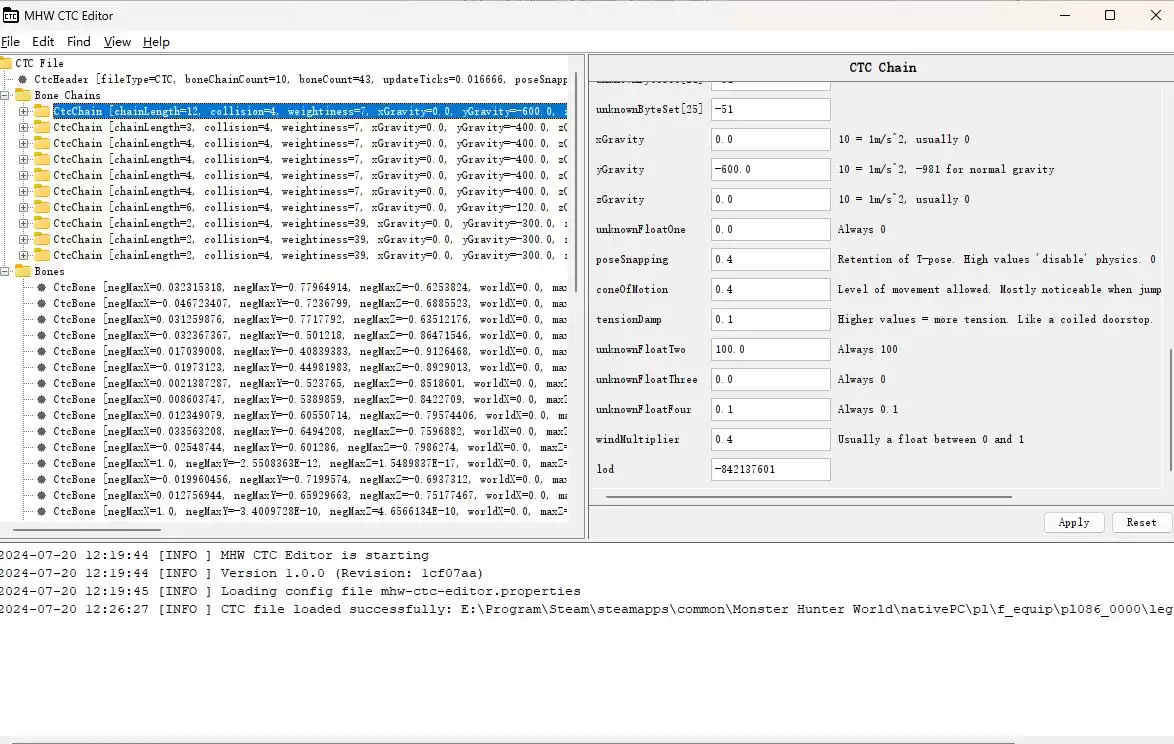The image size is (1174, 744).
Task: Click folder icon of chainLength=3 CtcChain
Action: coord(42,127)
